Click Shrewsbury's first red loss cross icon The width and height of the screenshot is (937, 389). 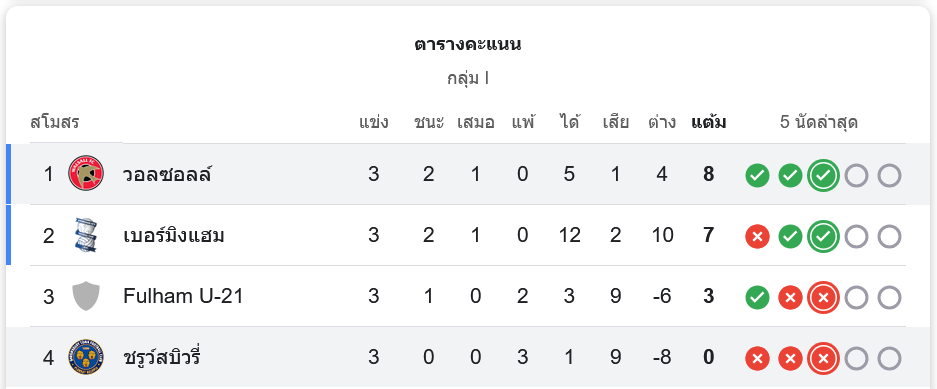click(x=757, y=359)
